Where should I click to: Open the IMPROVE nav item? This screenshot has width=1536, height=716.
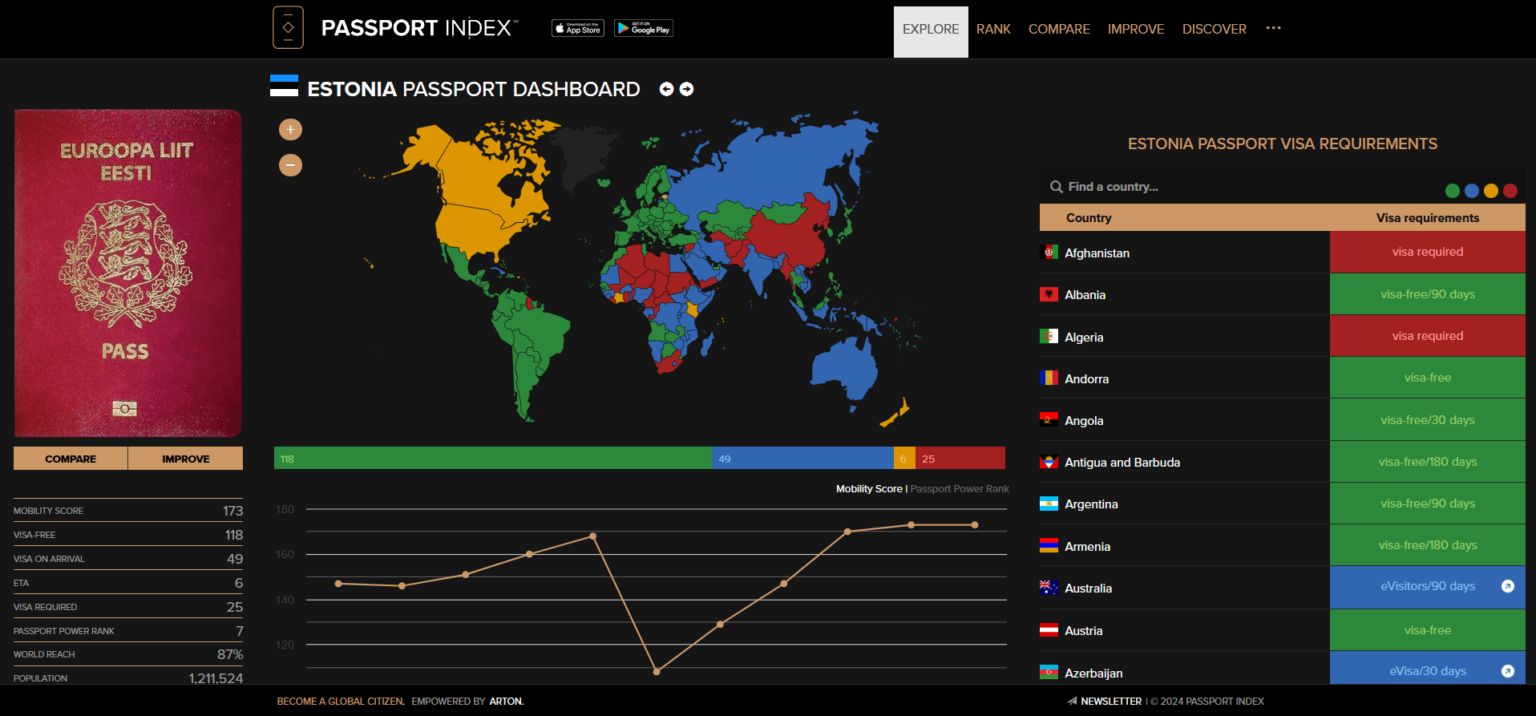pos(1136,30)
